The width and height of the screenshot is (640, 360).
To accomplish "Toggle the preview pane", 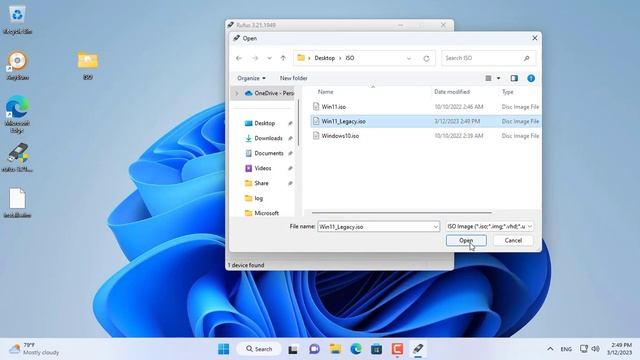I will 514,78.
